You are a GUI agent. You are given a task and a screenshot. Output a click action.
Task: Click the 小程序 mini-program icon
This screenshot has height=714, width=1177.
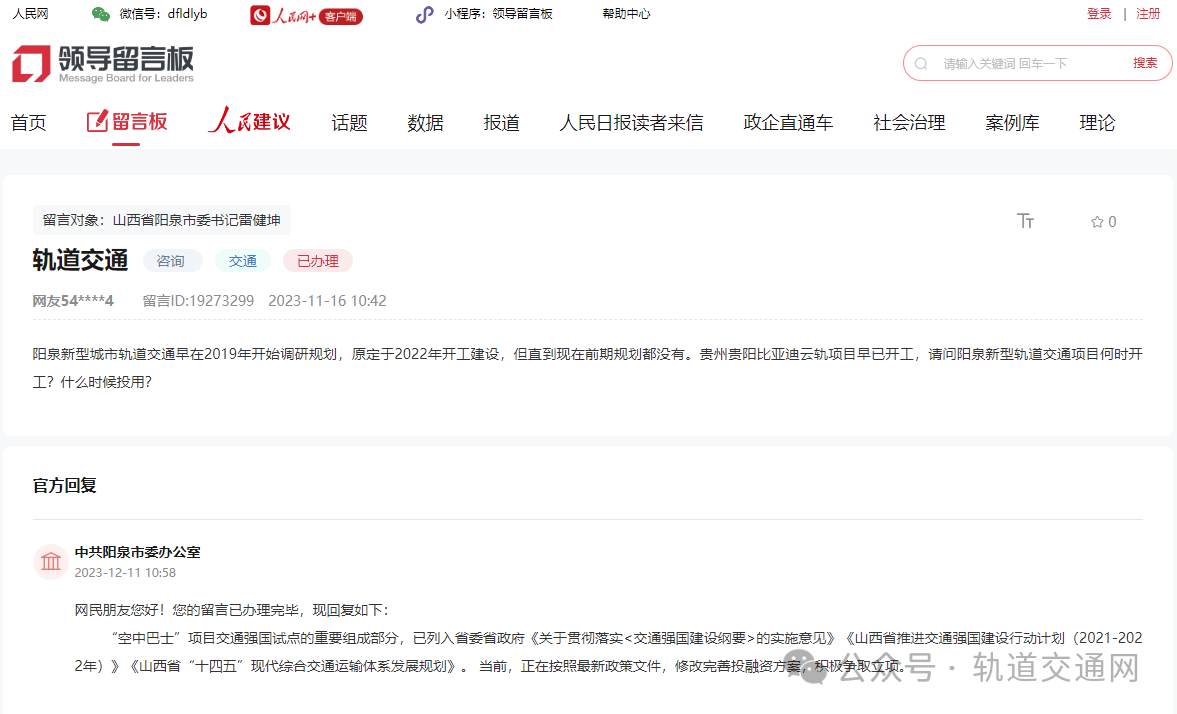425,14
